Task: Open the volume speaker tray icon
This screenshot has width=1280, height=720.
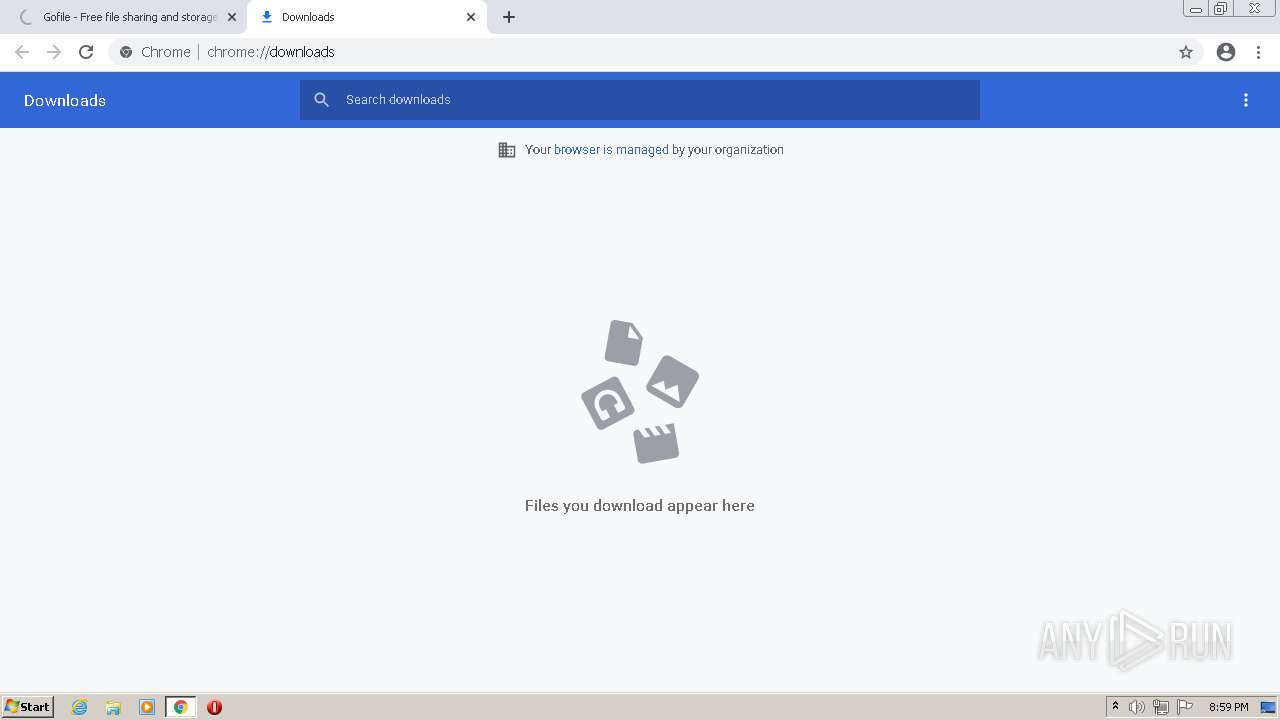Action: click(1137, 707)
